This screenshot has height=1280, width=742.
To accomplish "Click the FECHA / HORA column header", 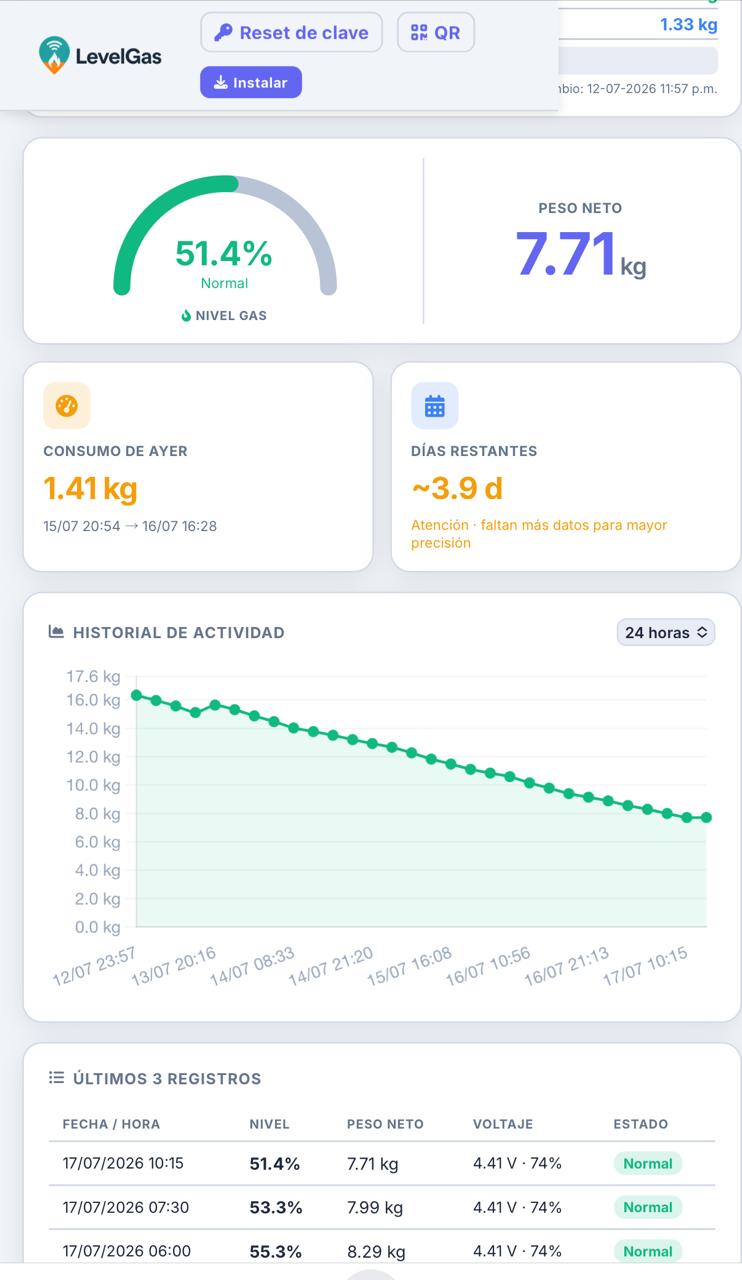I will pos(111,1124).
